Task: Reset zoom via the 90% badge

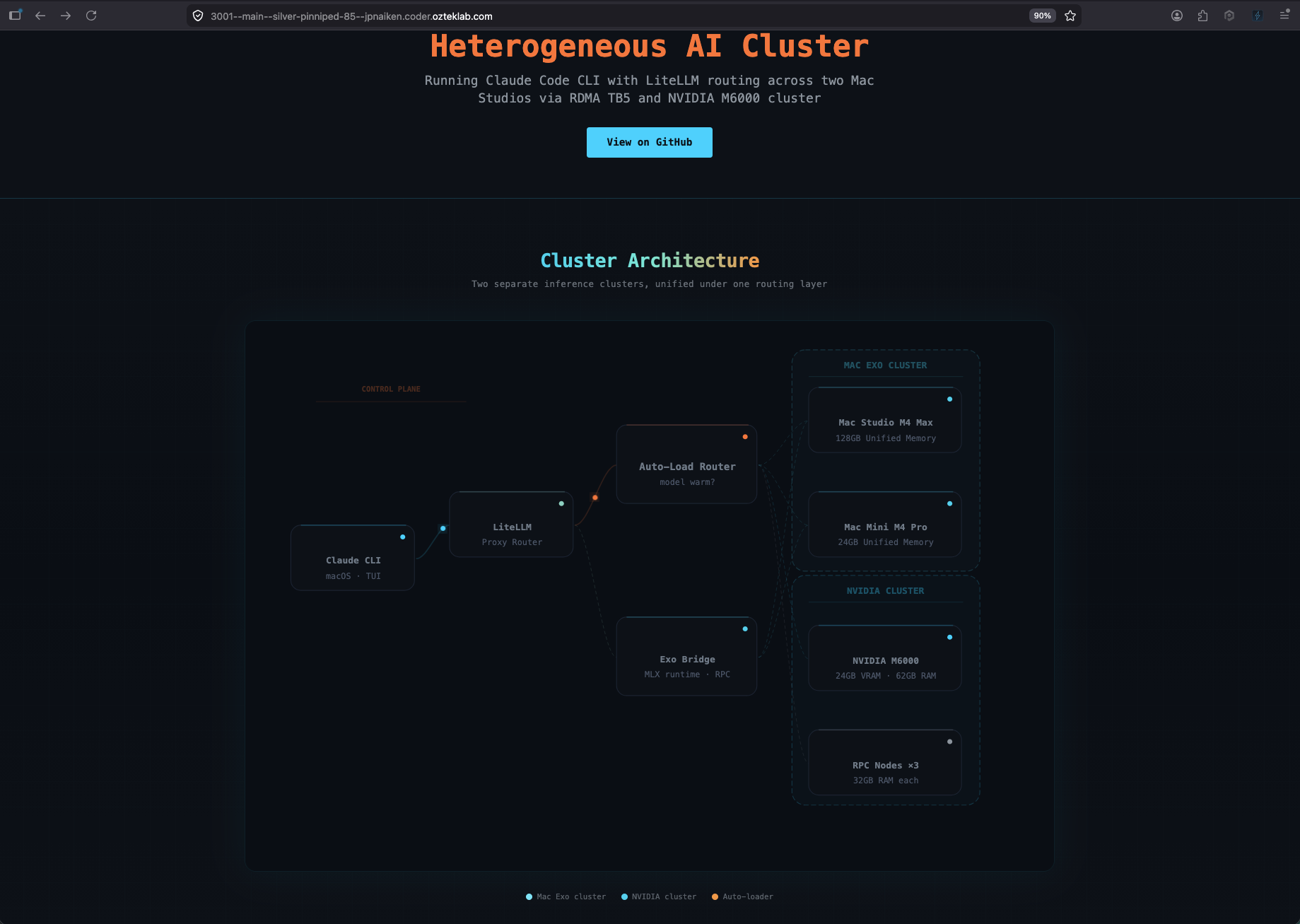Action: coord(1042,16)
